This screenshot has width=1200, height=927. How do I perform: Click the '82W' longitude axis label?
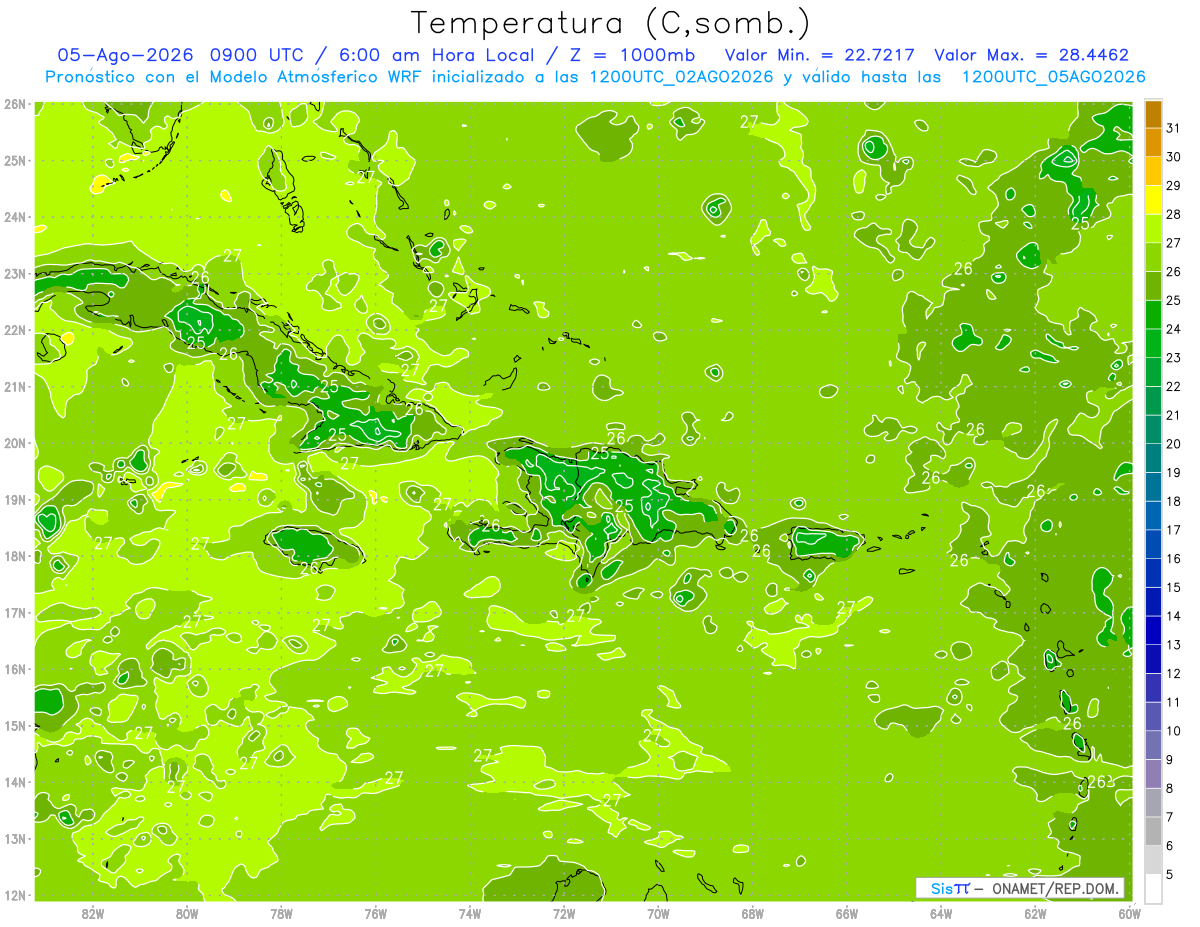point(93,913)
